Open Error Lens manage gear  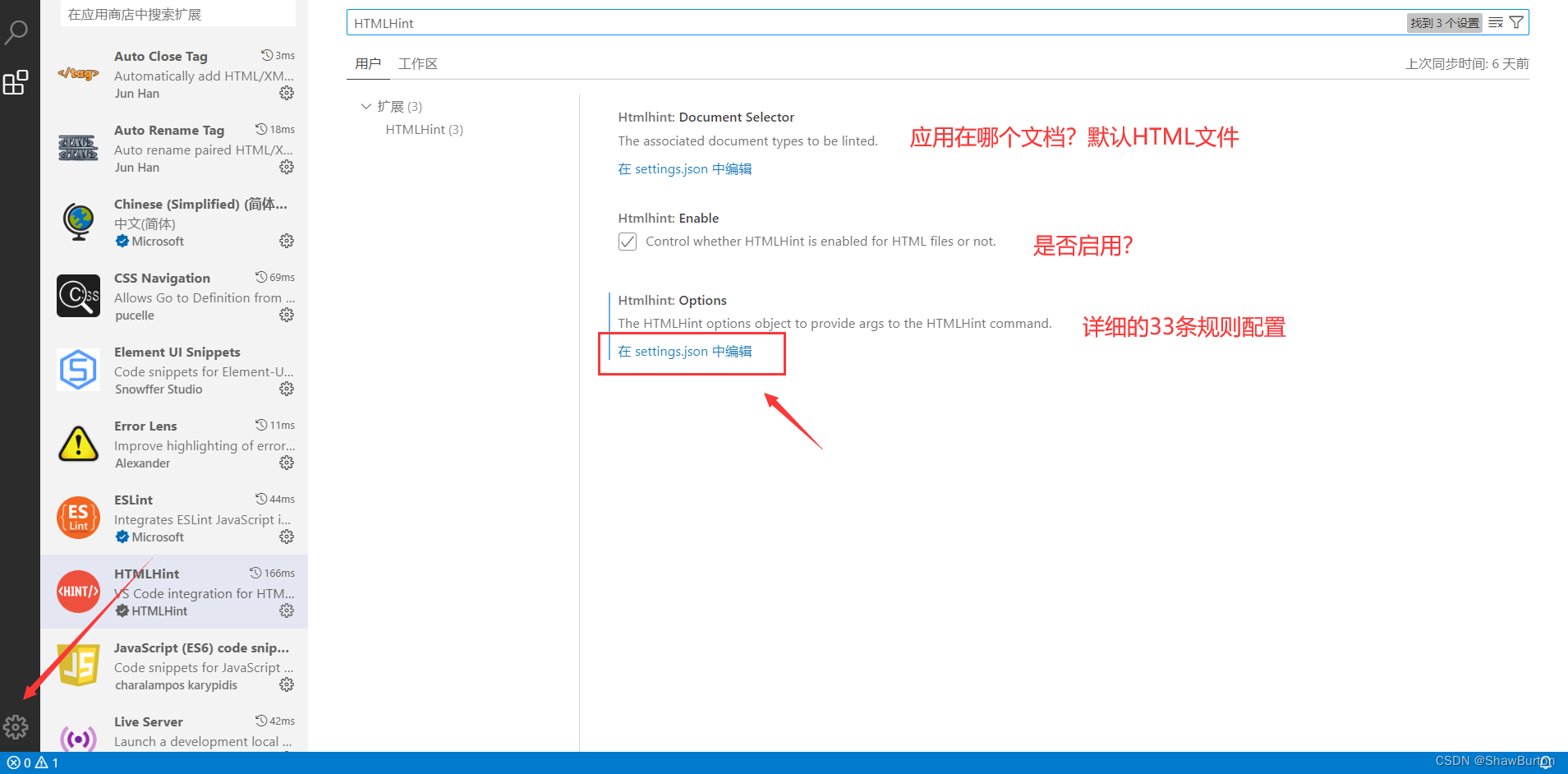click(x=287, y=463)
